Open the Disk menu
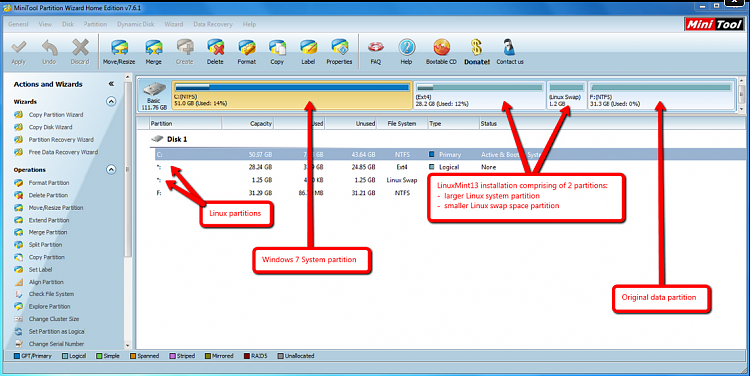The height and width of the screenshot is (376, 750). pos(67,24)
